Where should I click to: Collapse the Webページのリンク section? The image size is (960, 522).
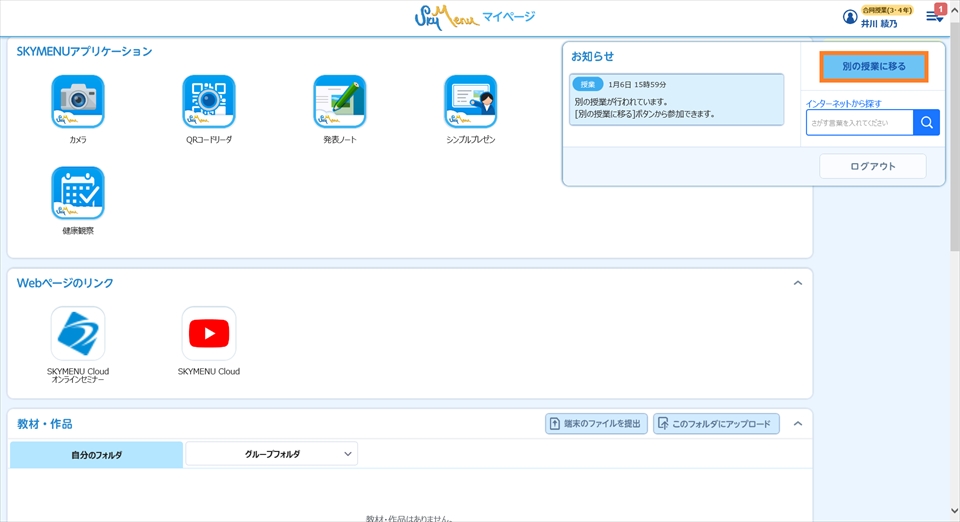pos(797,284)
